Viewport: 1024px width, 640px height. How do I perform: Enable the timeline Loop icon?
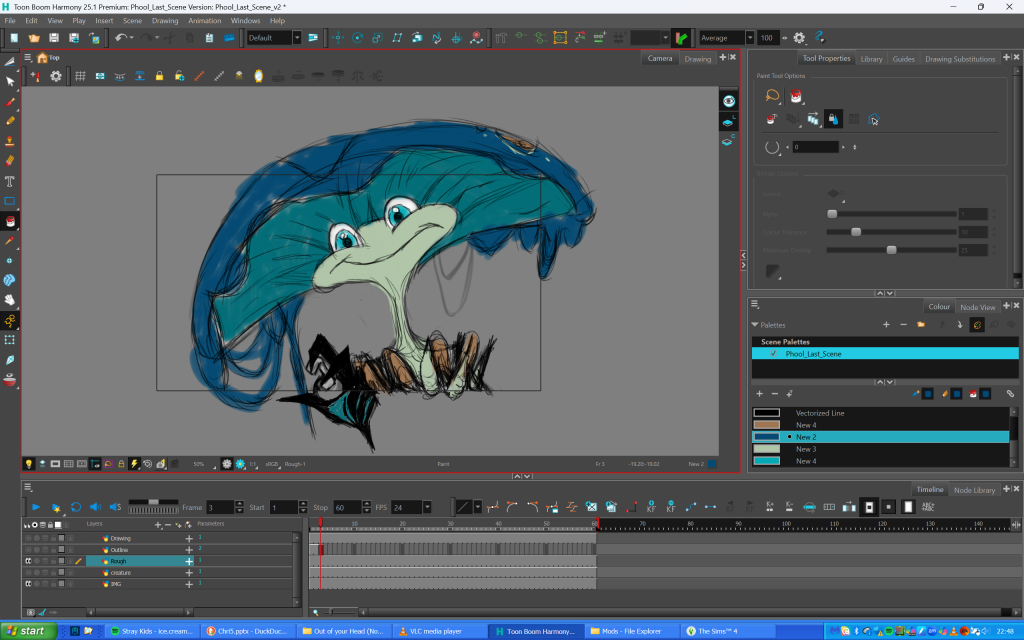[x=76, y=507]
